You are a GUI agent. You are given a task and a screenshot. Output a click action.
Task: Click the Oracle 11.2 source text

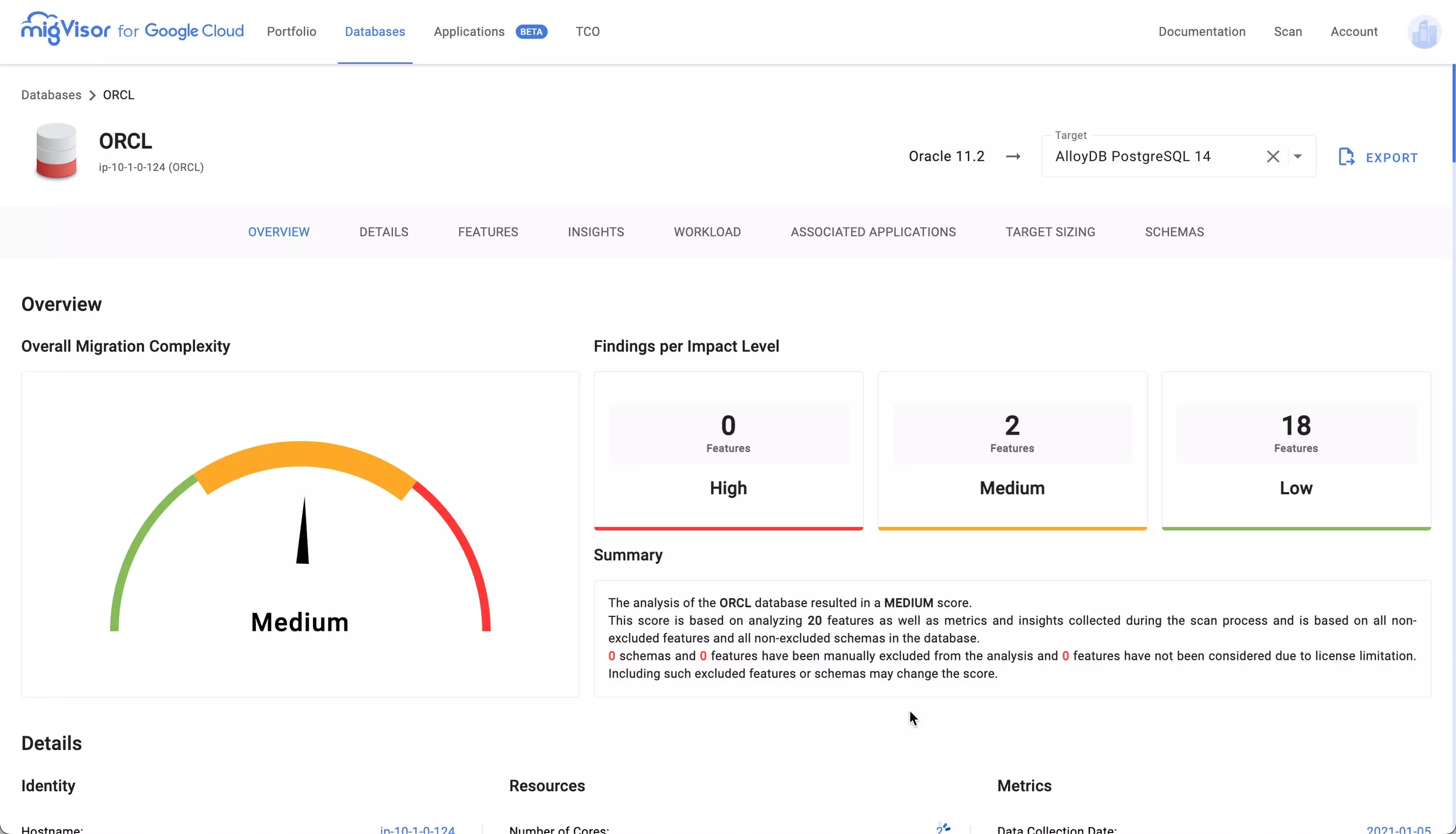pyautogui.click(x=946, y=156)
